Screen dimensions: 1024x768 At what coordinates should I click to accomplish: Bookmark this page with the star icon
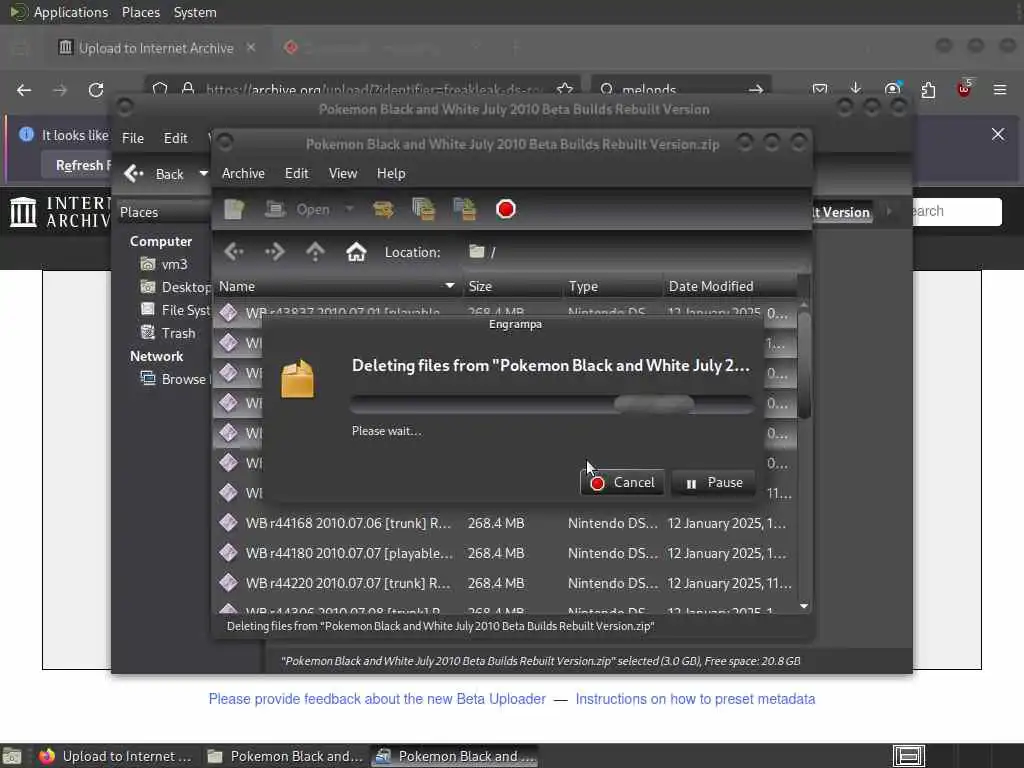(565, 89)
